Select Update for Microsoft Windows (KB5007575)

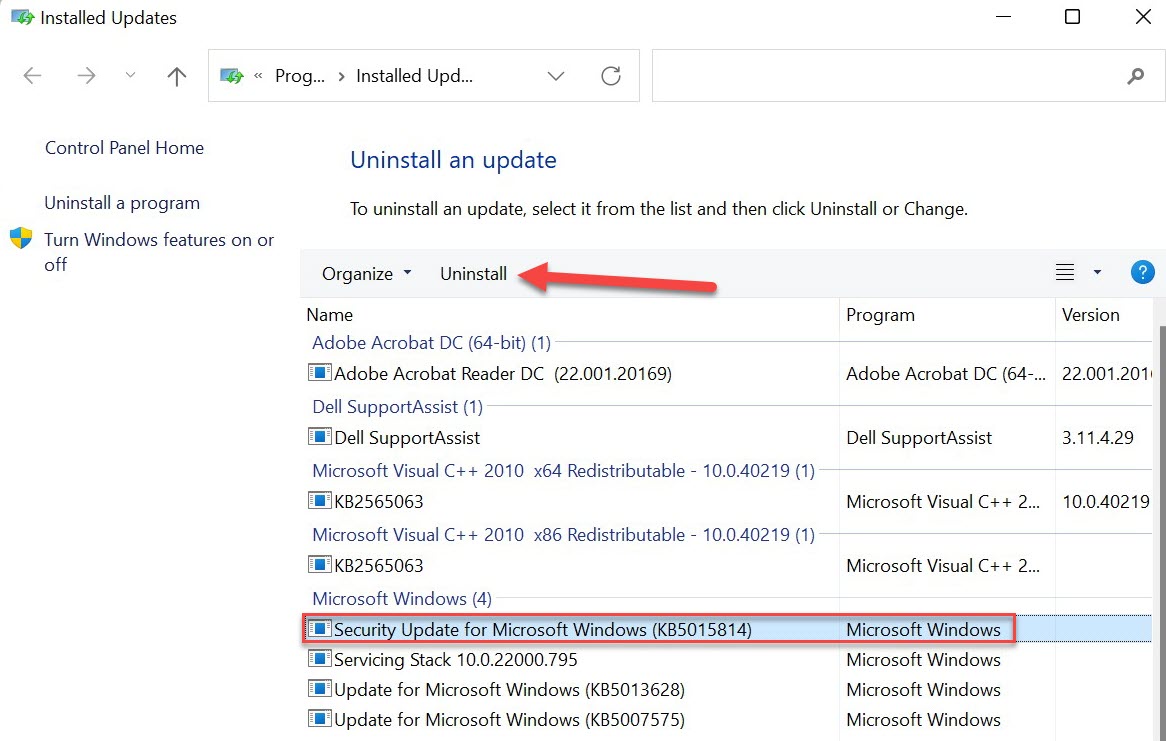click(x=729, y=719)
